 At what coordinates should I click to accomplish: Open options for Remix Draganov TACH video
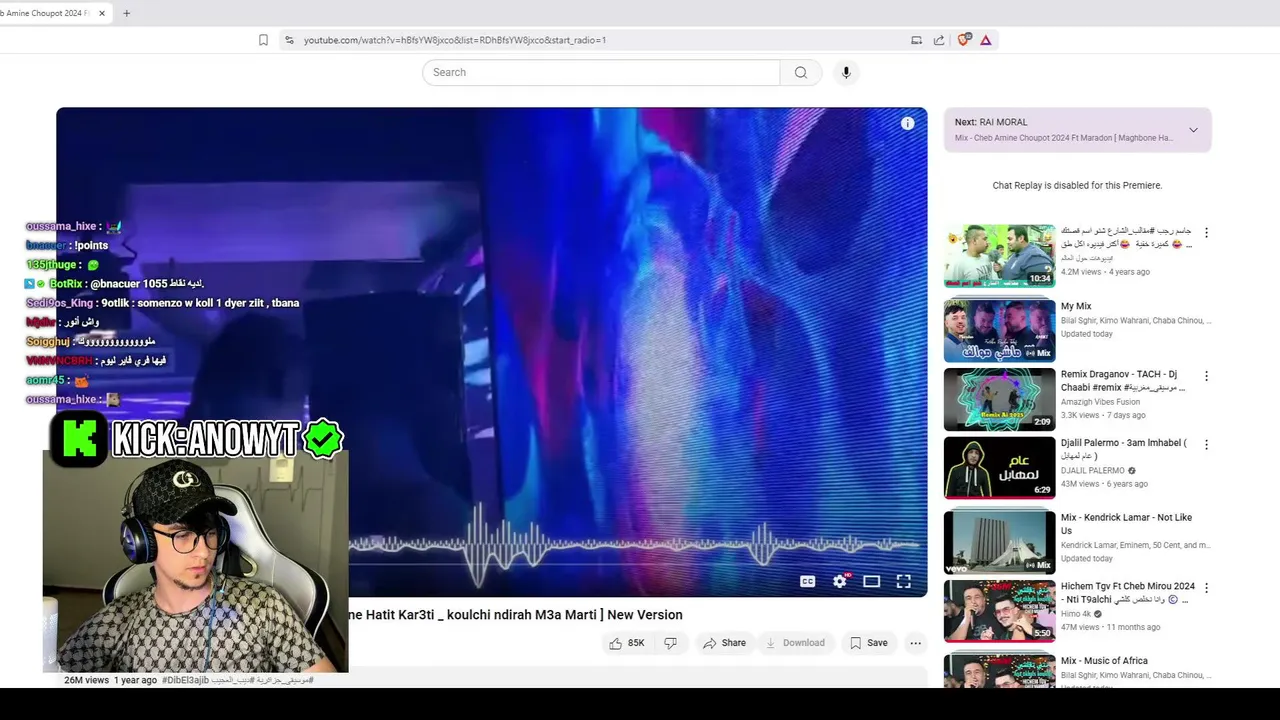click(x=1206, y=376)
